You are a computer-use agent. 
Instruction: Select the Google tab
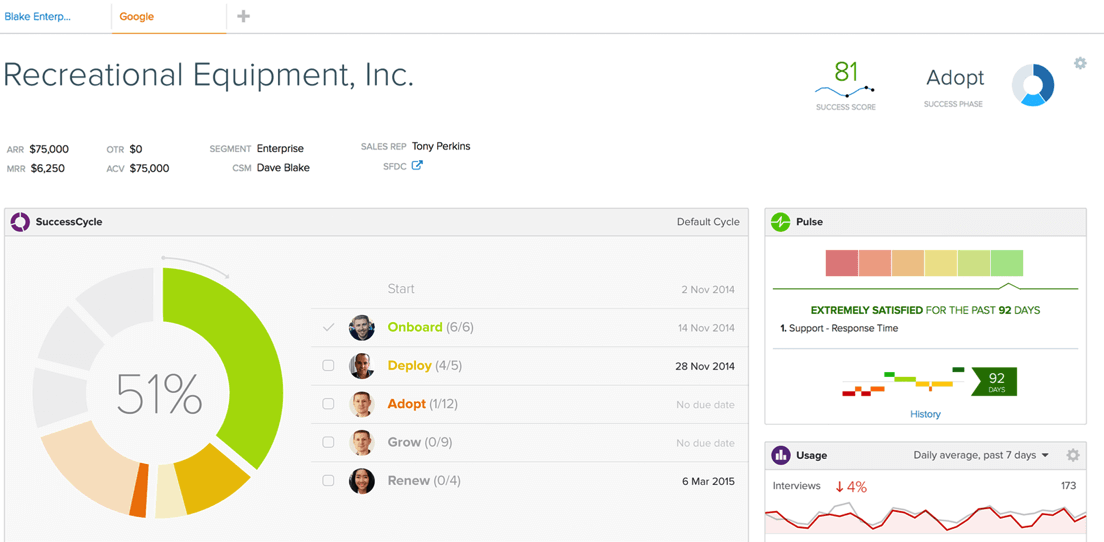[137, 16]
